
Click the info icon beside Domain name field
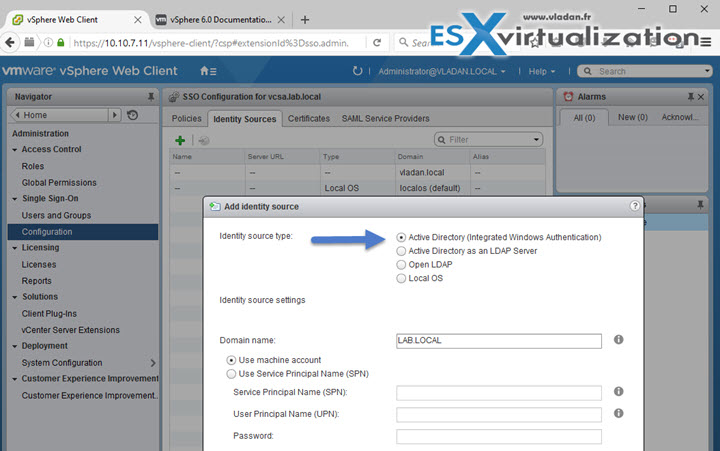tap(619, 339)
